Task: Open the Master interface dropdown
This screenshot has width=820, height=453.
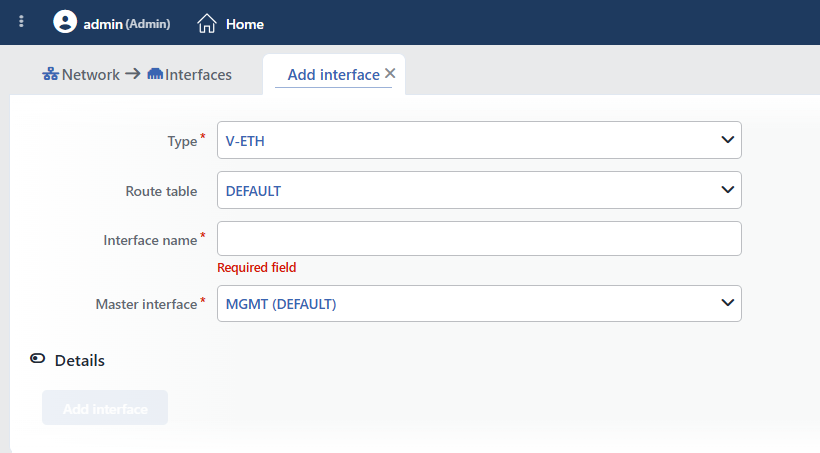Action: coord(479,303)
